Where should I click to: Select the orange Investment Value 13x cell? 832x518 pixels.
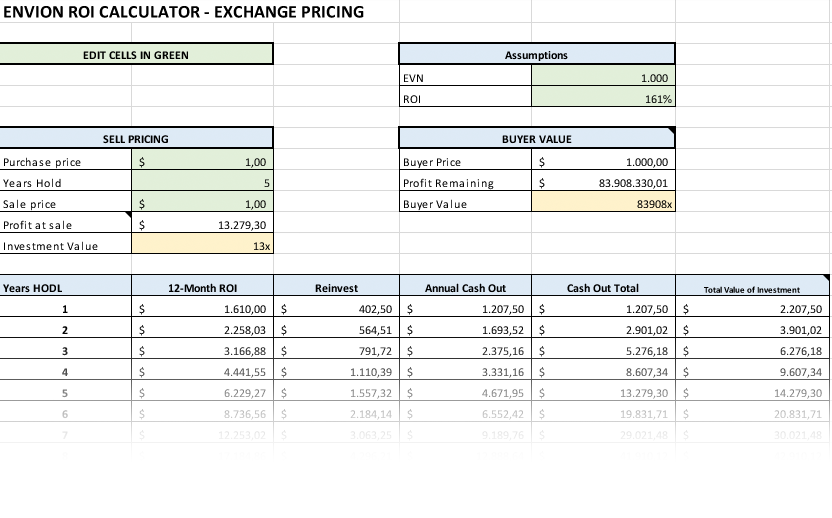pyautogui.click(x=202, y=246)
